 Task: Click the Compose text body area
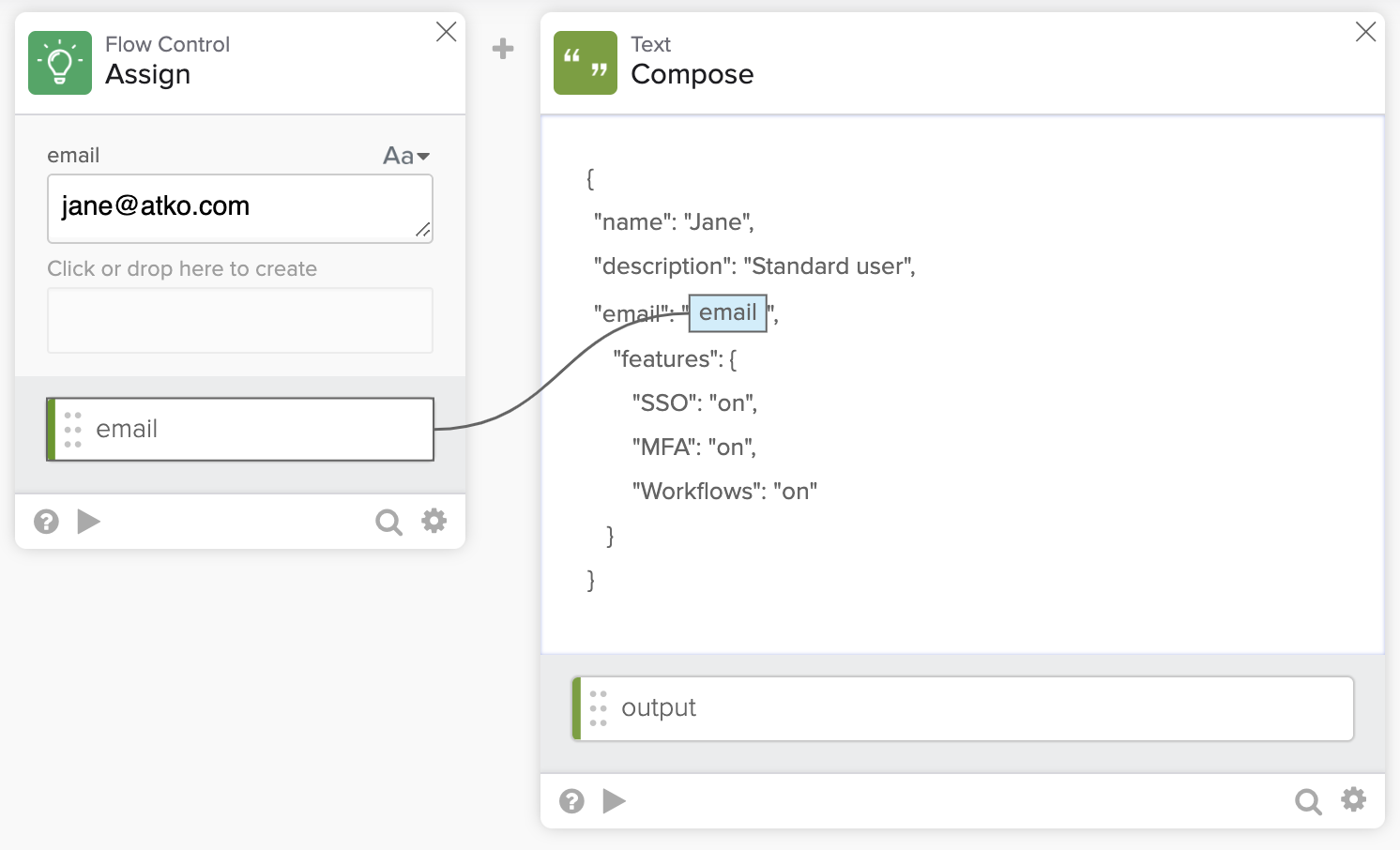[1032, 422]
